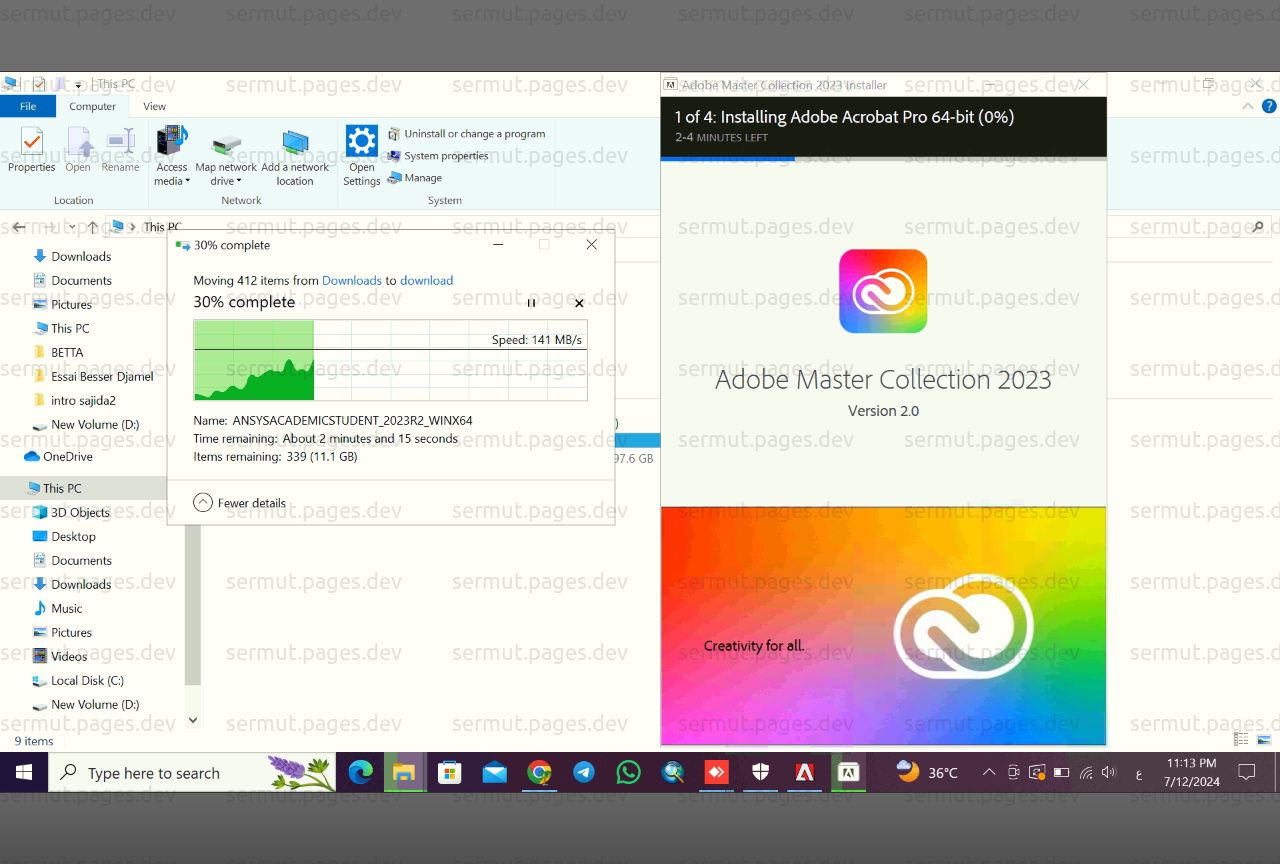Screen dimensions: 1280x864
Task: Click the Downloads link in the moving dialog
Action: (x=352, y=280)
